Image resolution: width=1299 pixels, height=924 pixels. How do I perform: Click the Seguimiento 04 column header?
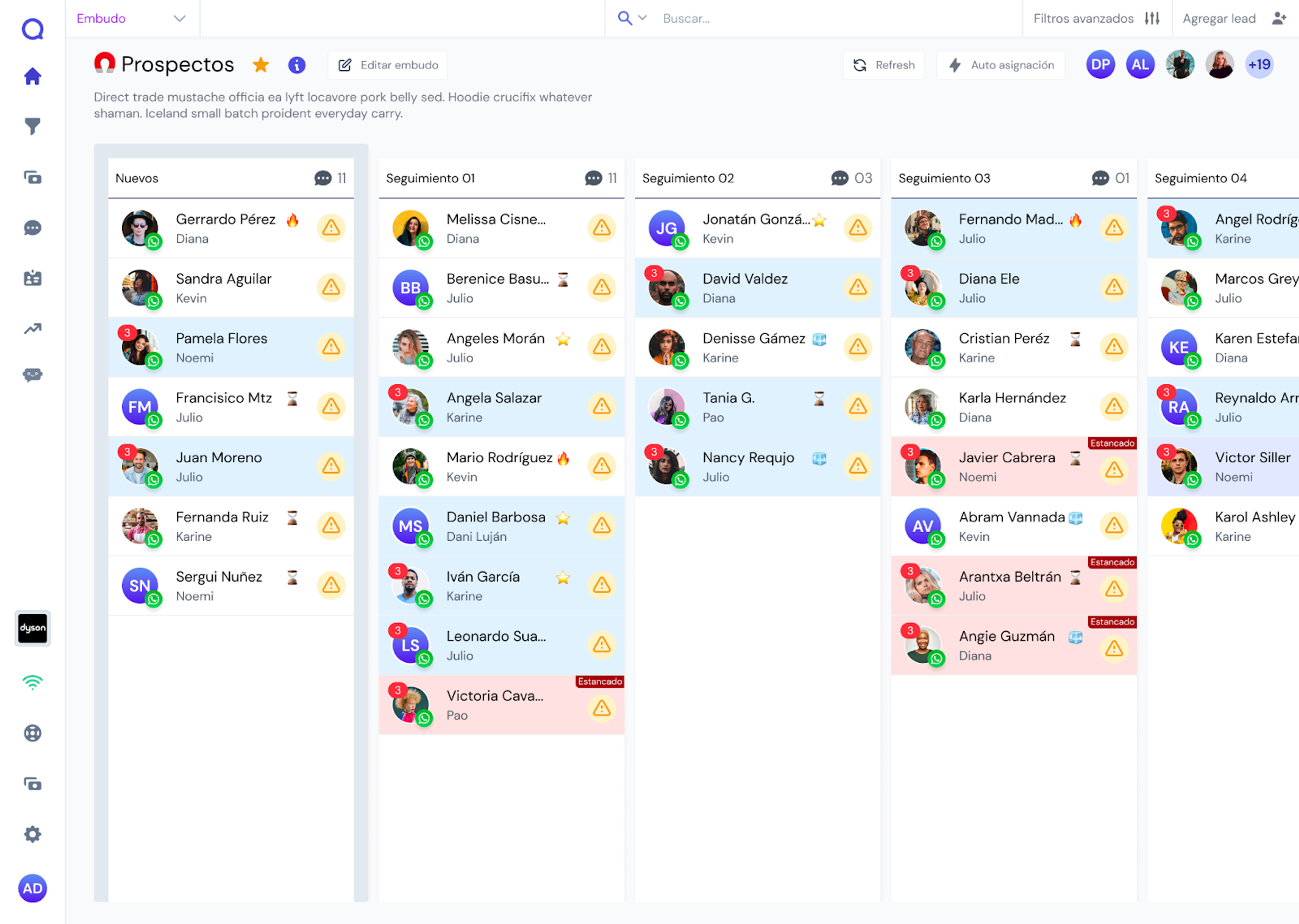click(1223, 178)
